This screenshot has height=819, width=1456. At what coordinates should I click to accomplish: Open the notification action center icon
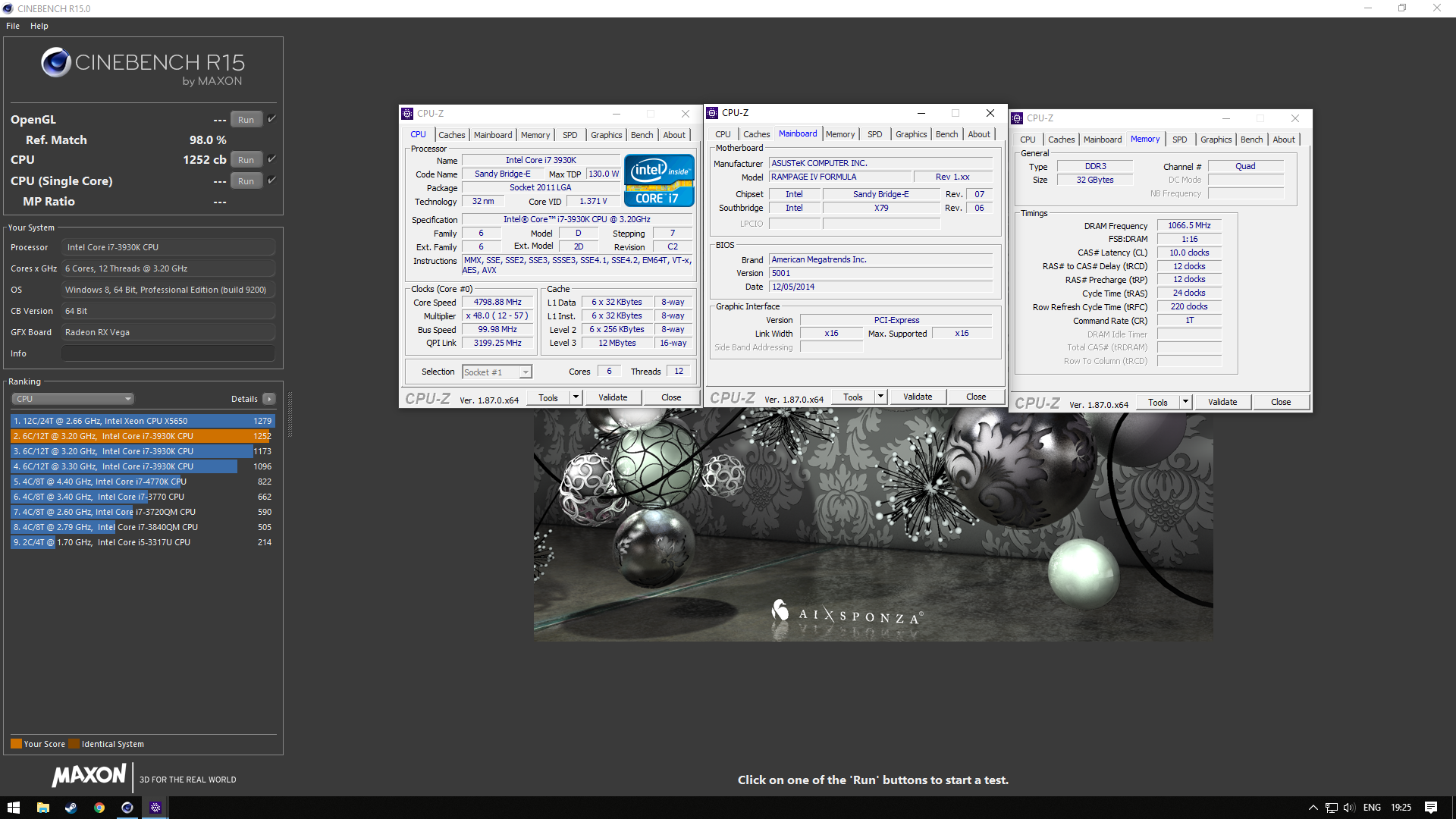coord(1431,808)
